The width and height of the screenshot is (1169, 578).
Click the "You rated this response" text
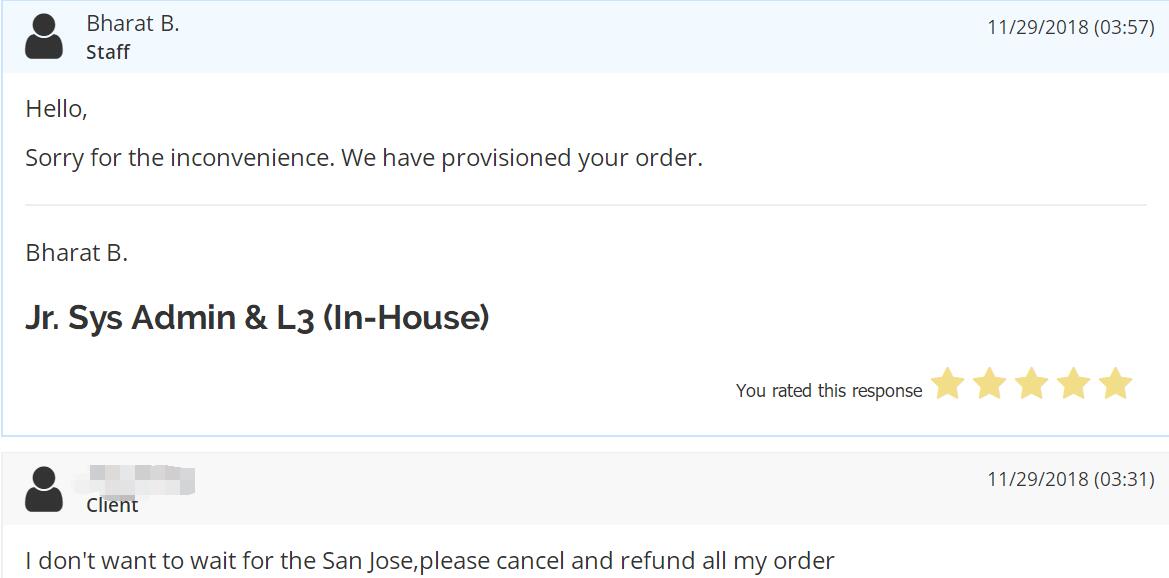click(829, 391)
